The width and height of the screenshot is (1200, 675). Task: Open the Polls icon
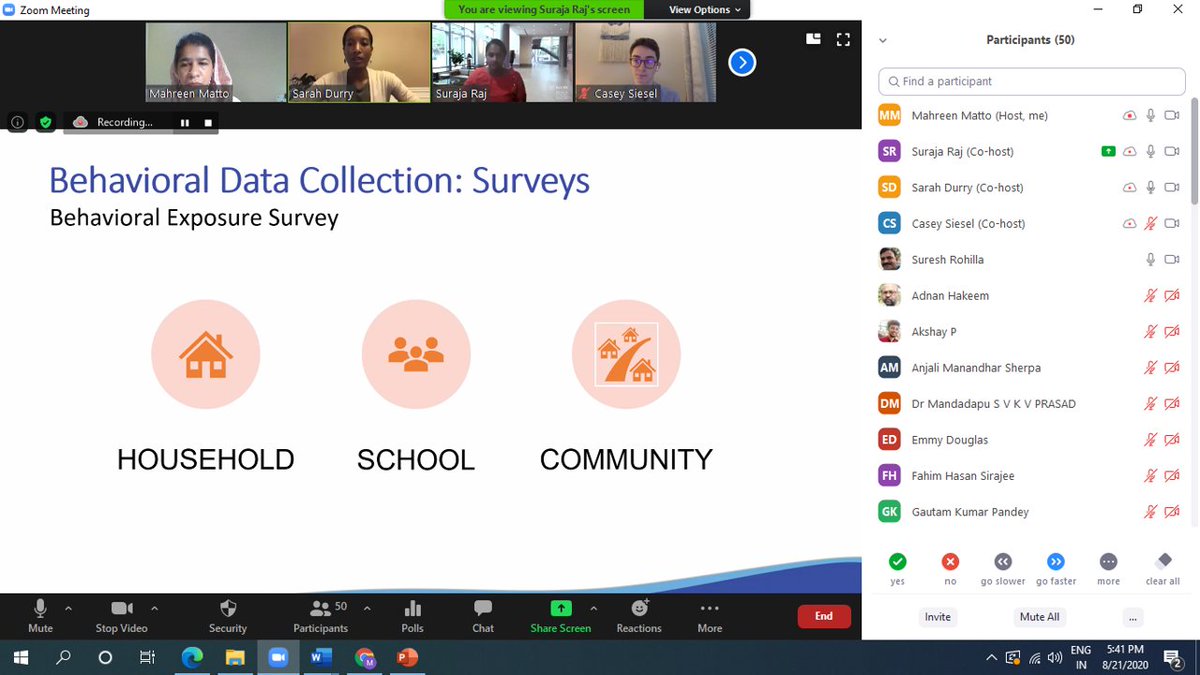(x=412, y=615)
